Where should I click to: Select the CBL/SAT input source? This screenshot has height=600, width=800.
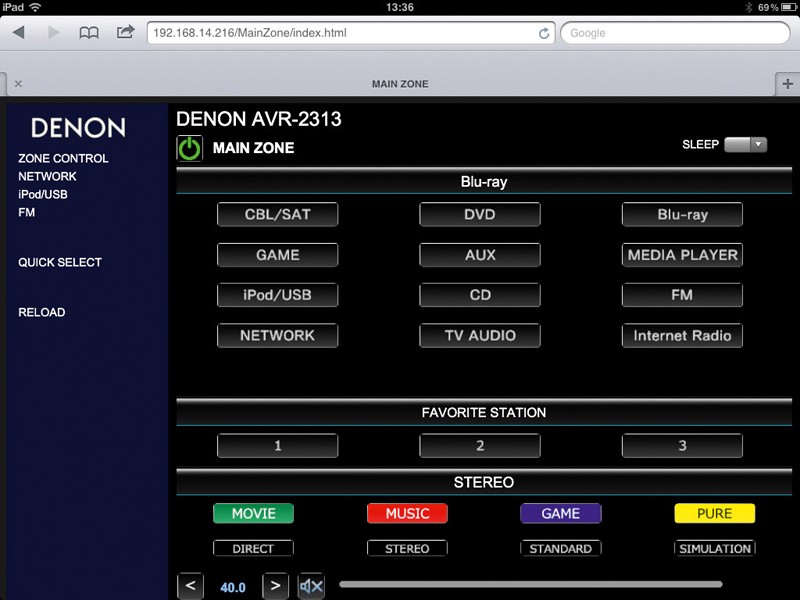278,214
